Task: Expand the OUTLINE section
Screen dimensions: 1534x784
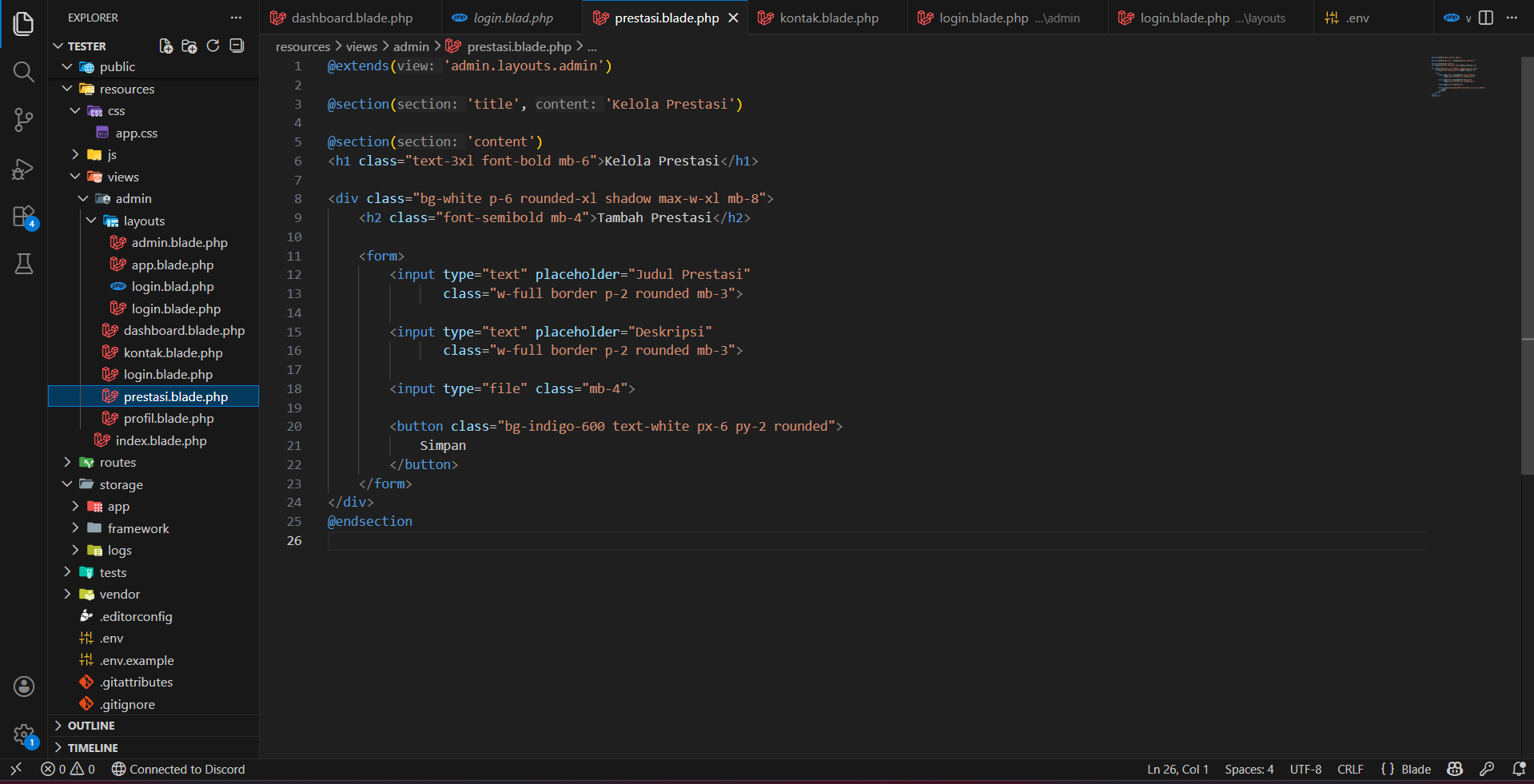Action: [x=91, y=726]
